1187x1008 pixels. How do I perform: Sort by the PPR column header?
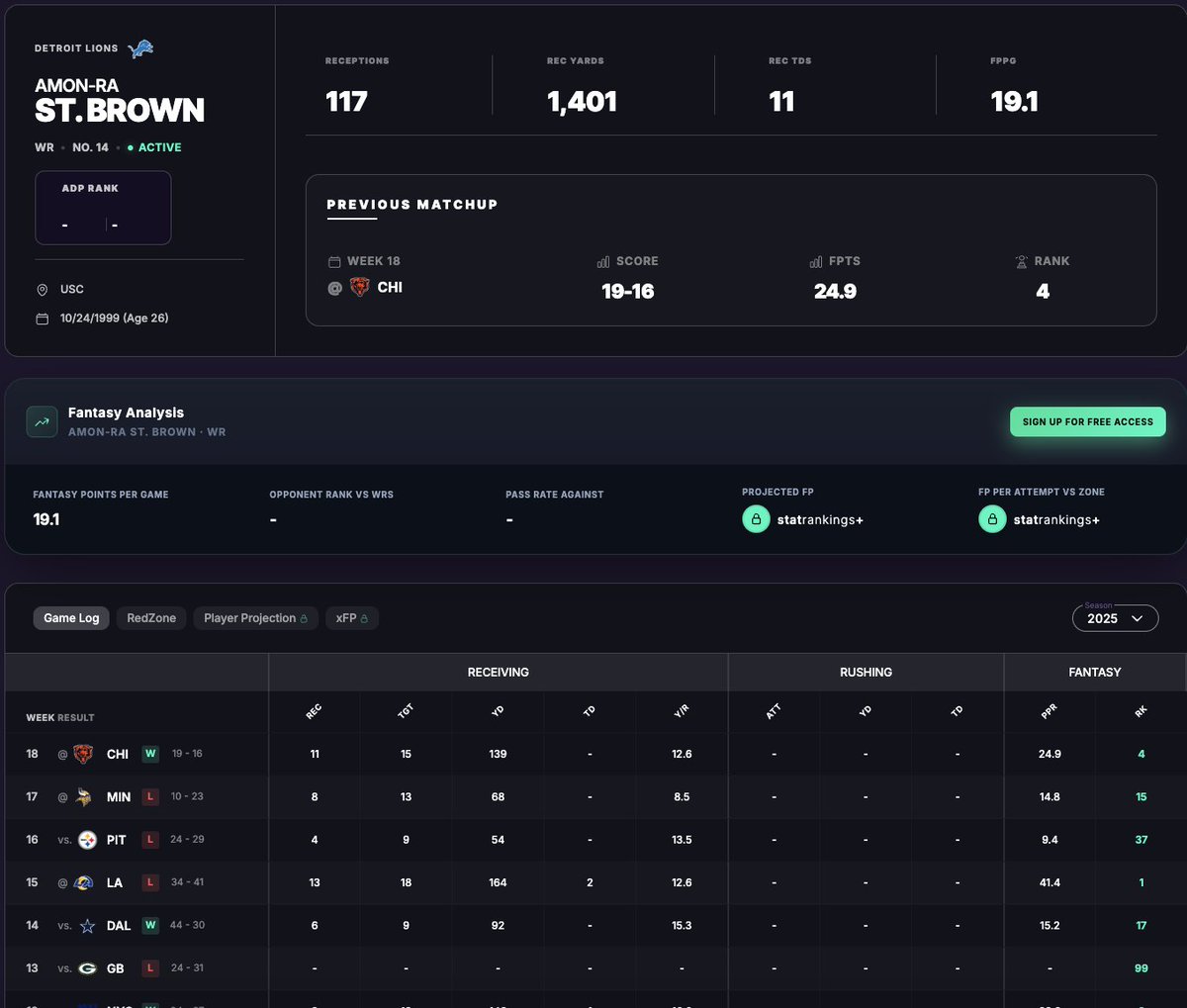1050,711
